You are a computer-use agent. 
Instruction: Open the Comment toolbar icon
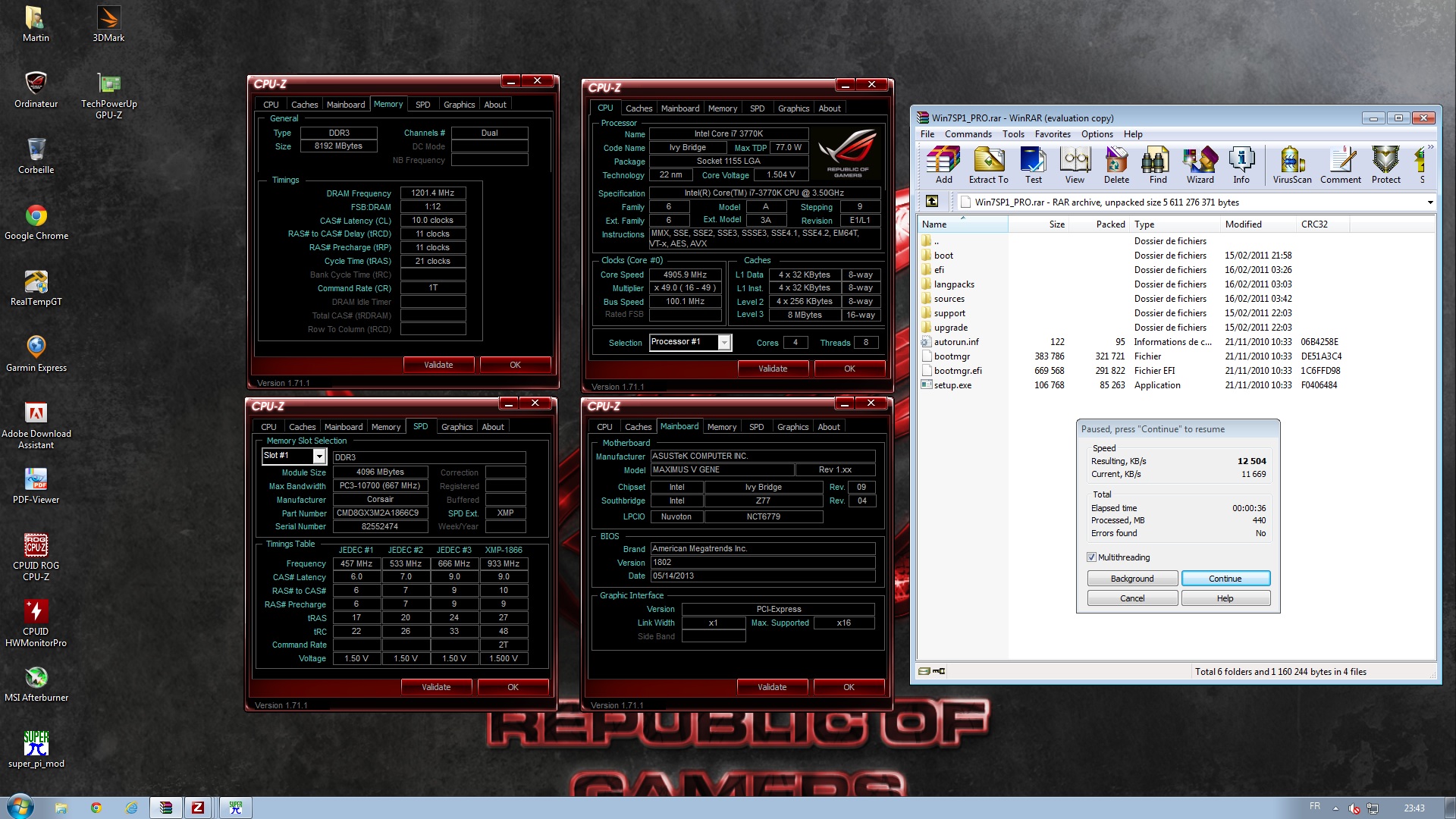click(x=1341, y=165)
